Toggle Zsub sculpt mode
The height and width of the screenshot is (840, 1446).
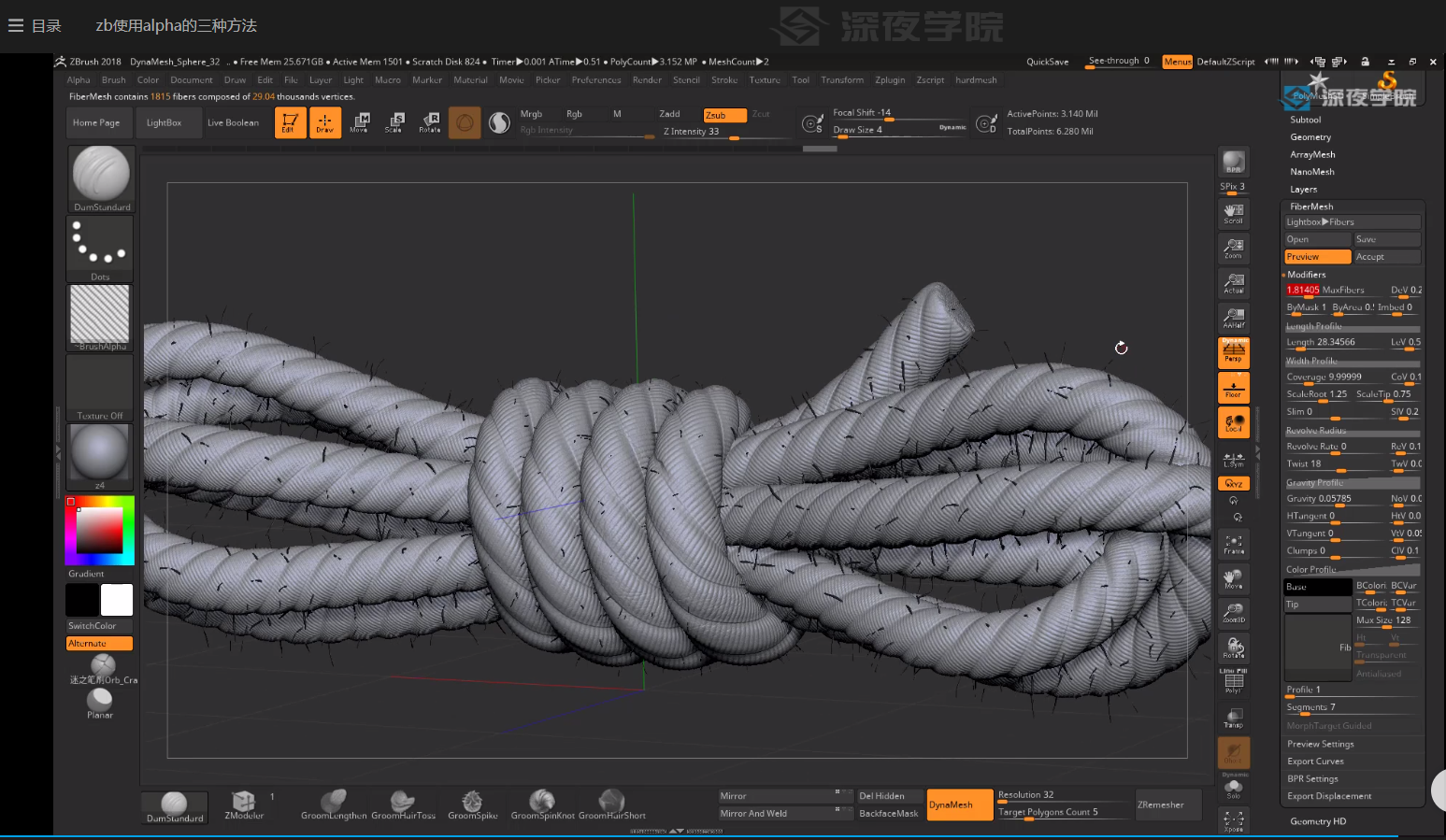(x=724, y=115)
